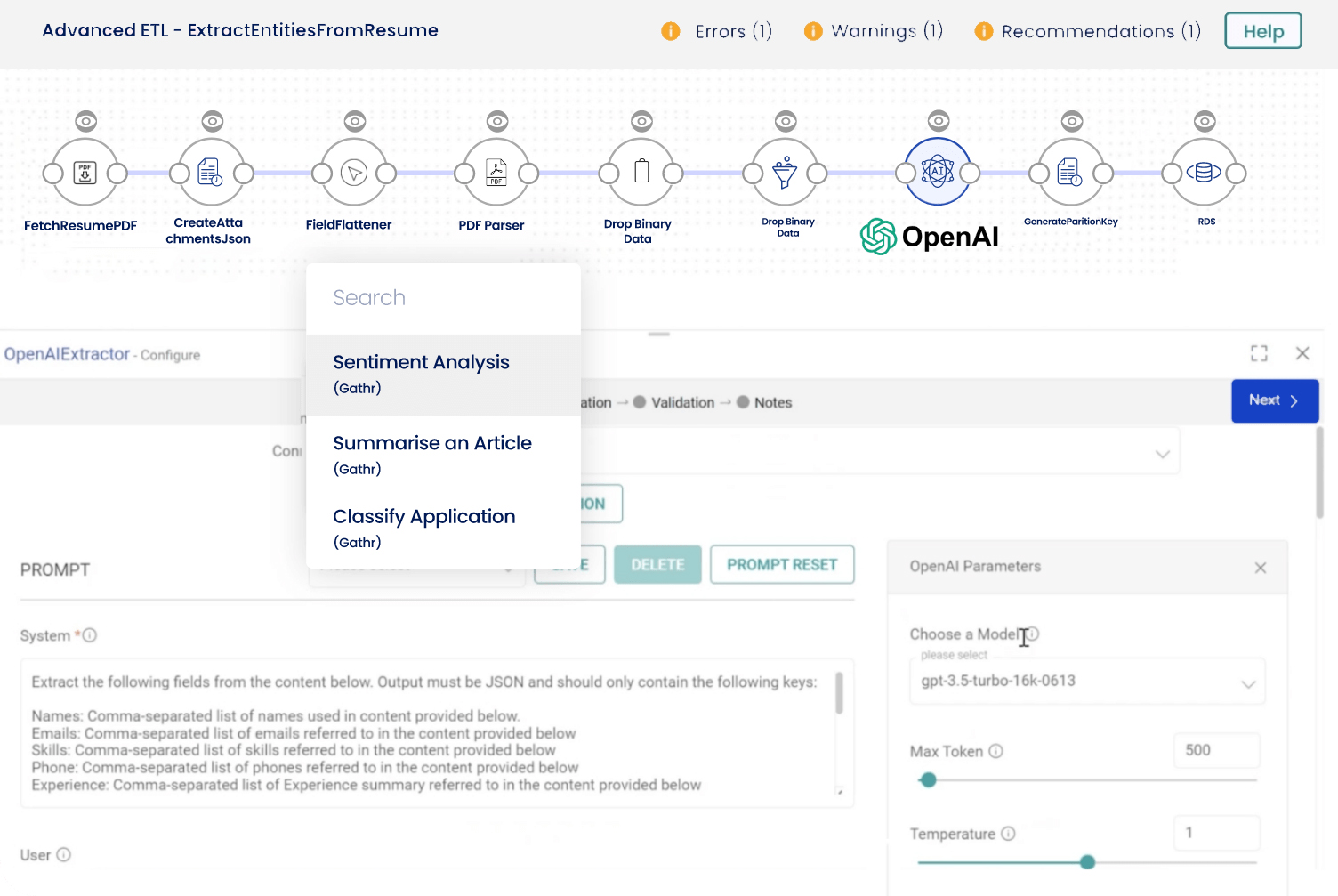Select the PDF Parser node icon
The width and height of the screenshot is (1338, 896).
point(496,173)
